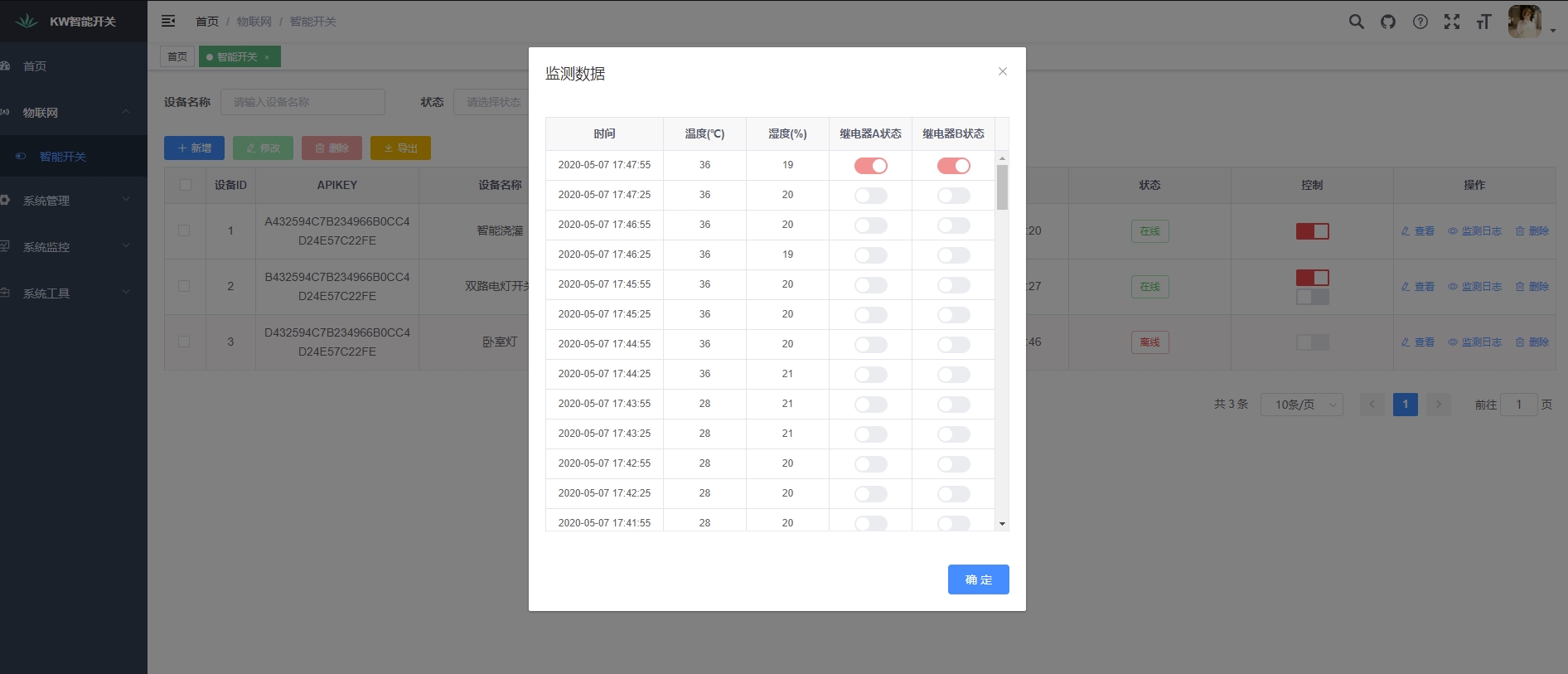The width and height of the screenshot is (1568, 674).
Task: Open 监测日志 for device 2
Action: (1475, 287)
